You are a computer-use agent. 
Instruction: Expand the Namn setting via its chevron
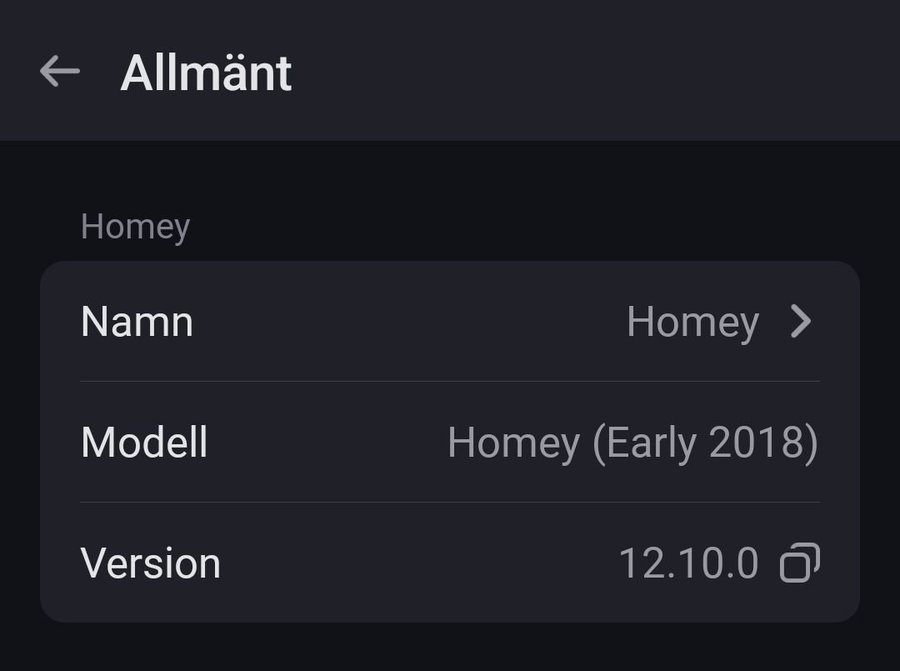[x=801, y=322]
